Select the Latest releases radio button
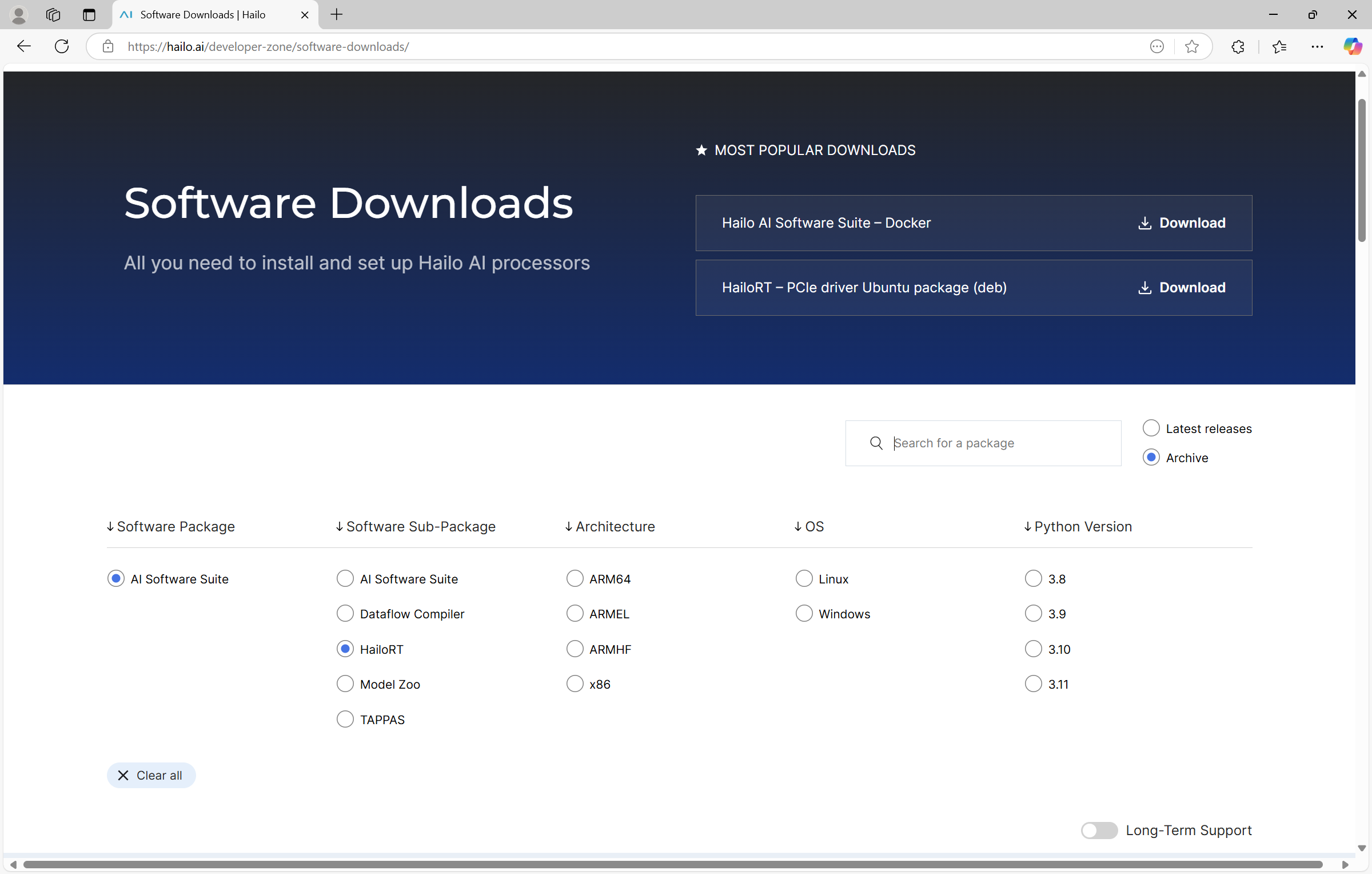The image size is (1372, 874). pos(1151,428)
